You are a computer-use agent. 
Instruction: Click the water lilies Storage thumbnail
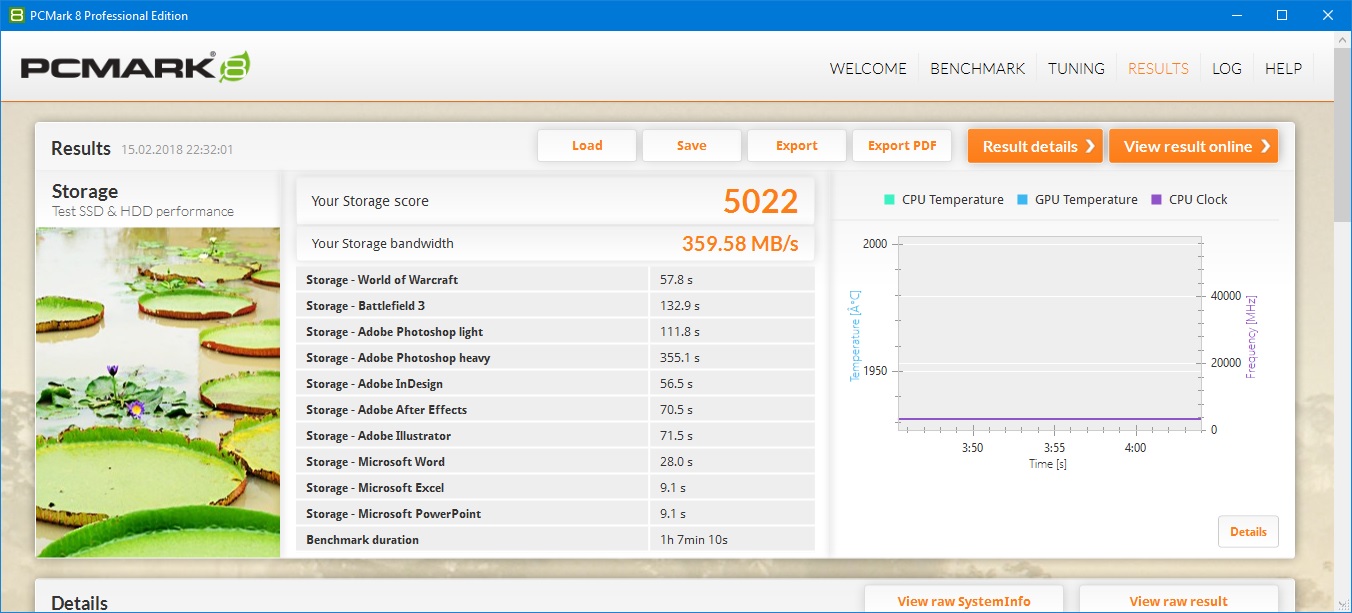[x=158, y=392]
